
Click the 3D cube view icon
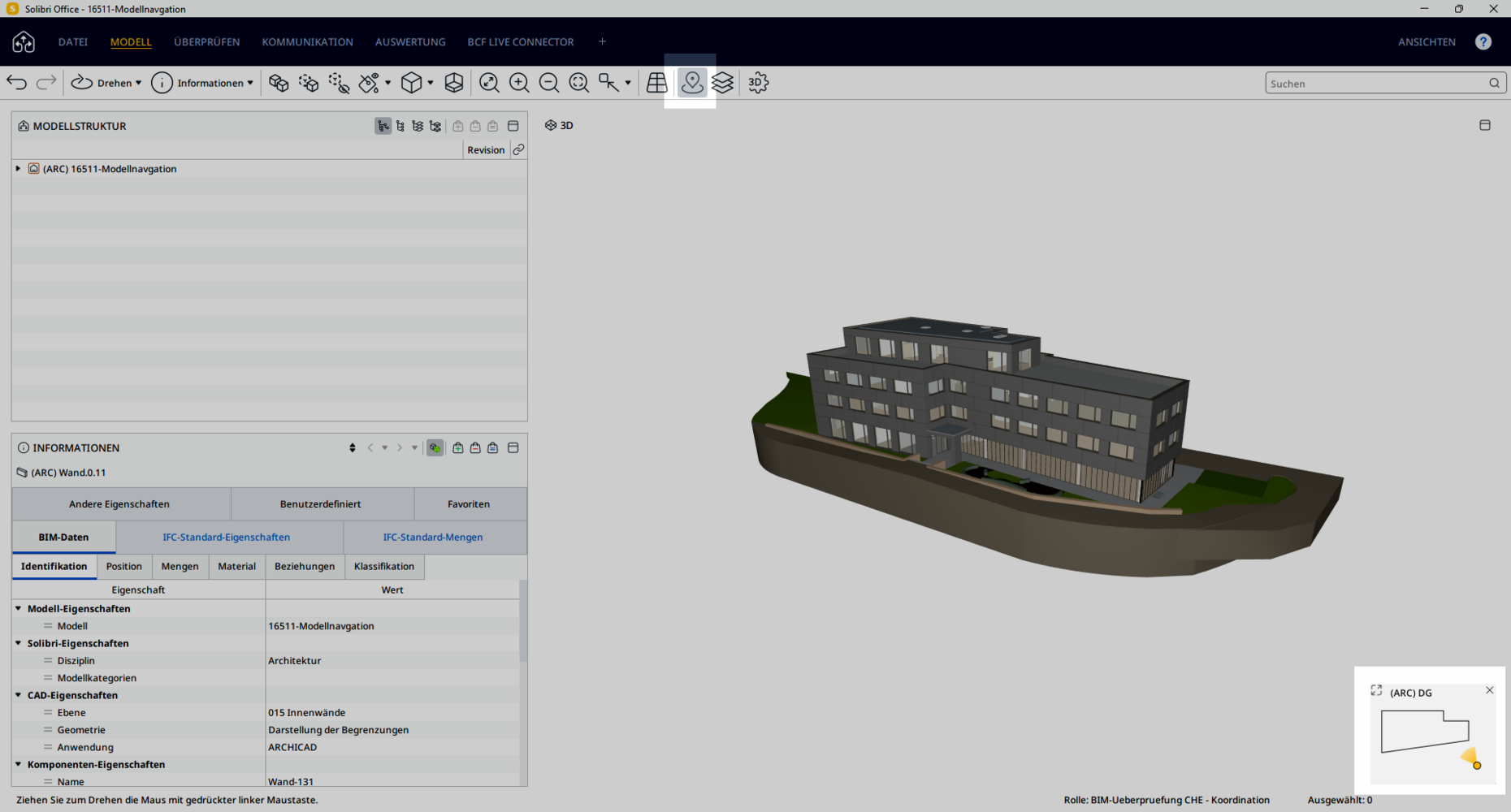tap(412, 83)
